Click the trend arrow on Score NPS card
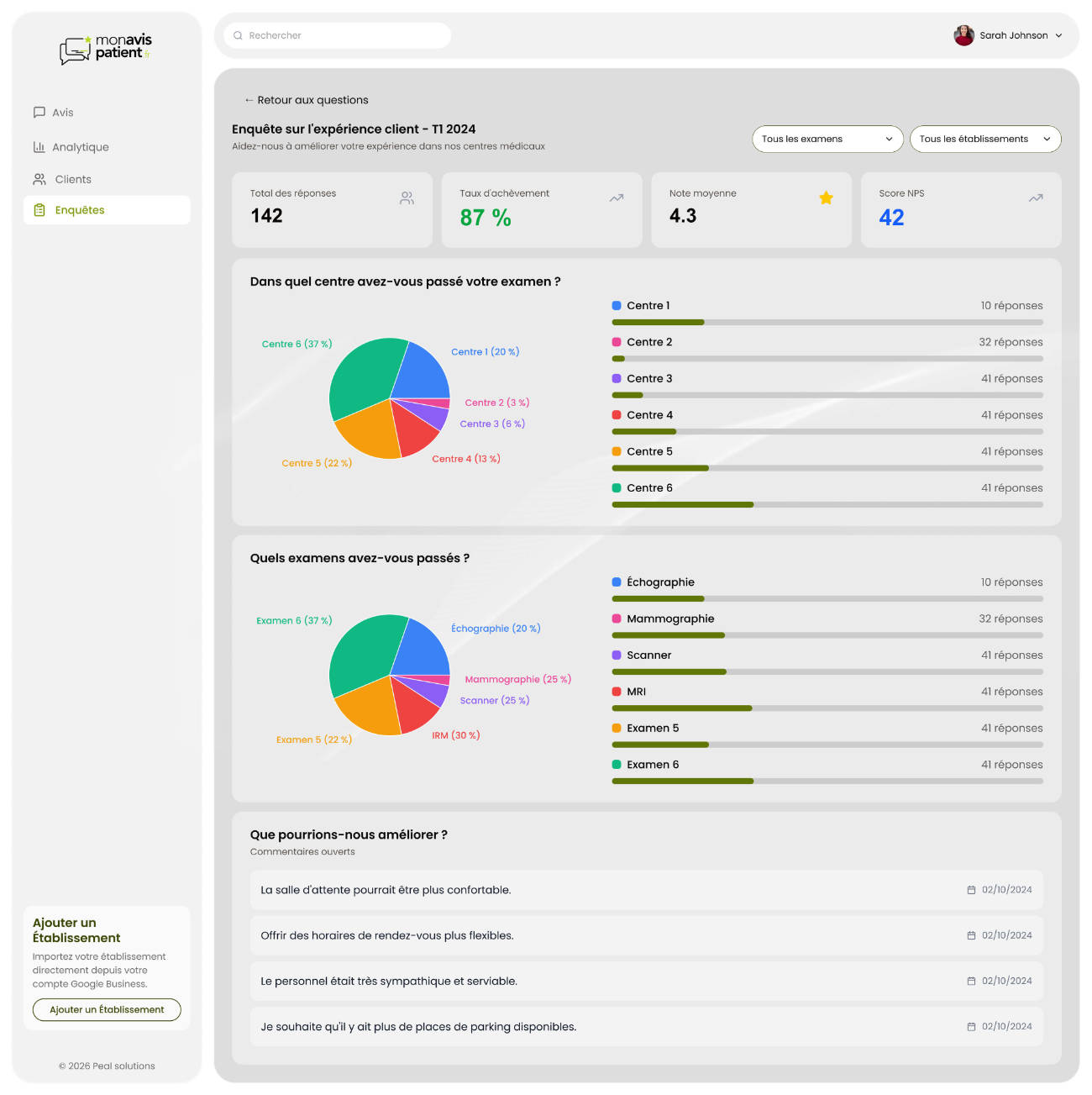1092x1095 pixels. pyautogui.click(x=1035, y=197)
